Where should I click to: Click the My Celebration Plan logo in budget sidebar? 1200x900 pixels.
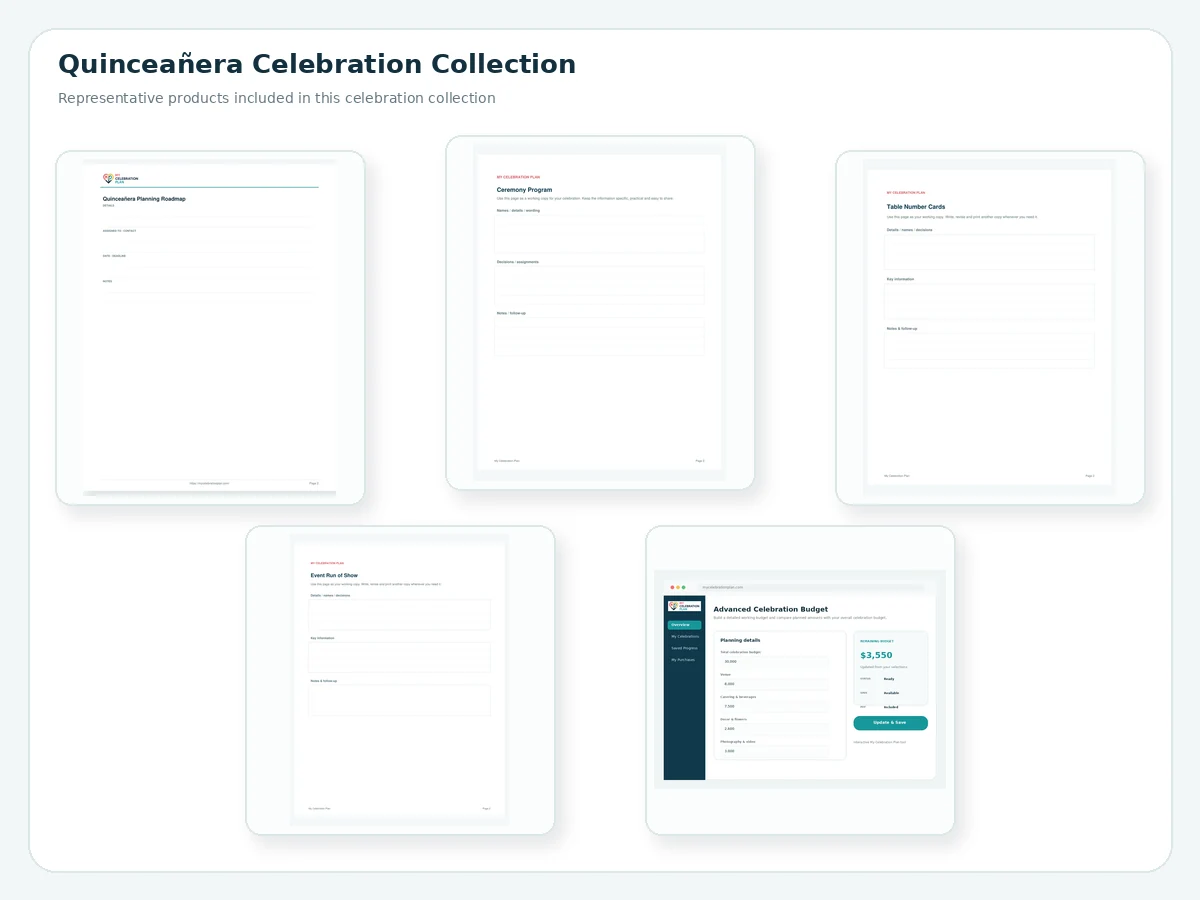[x=684, y=606]
